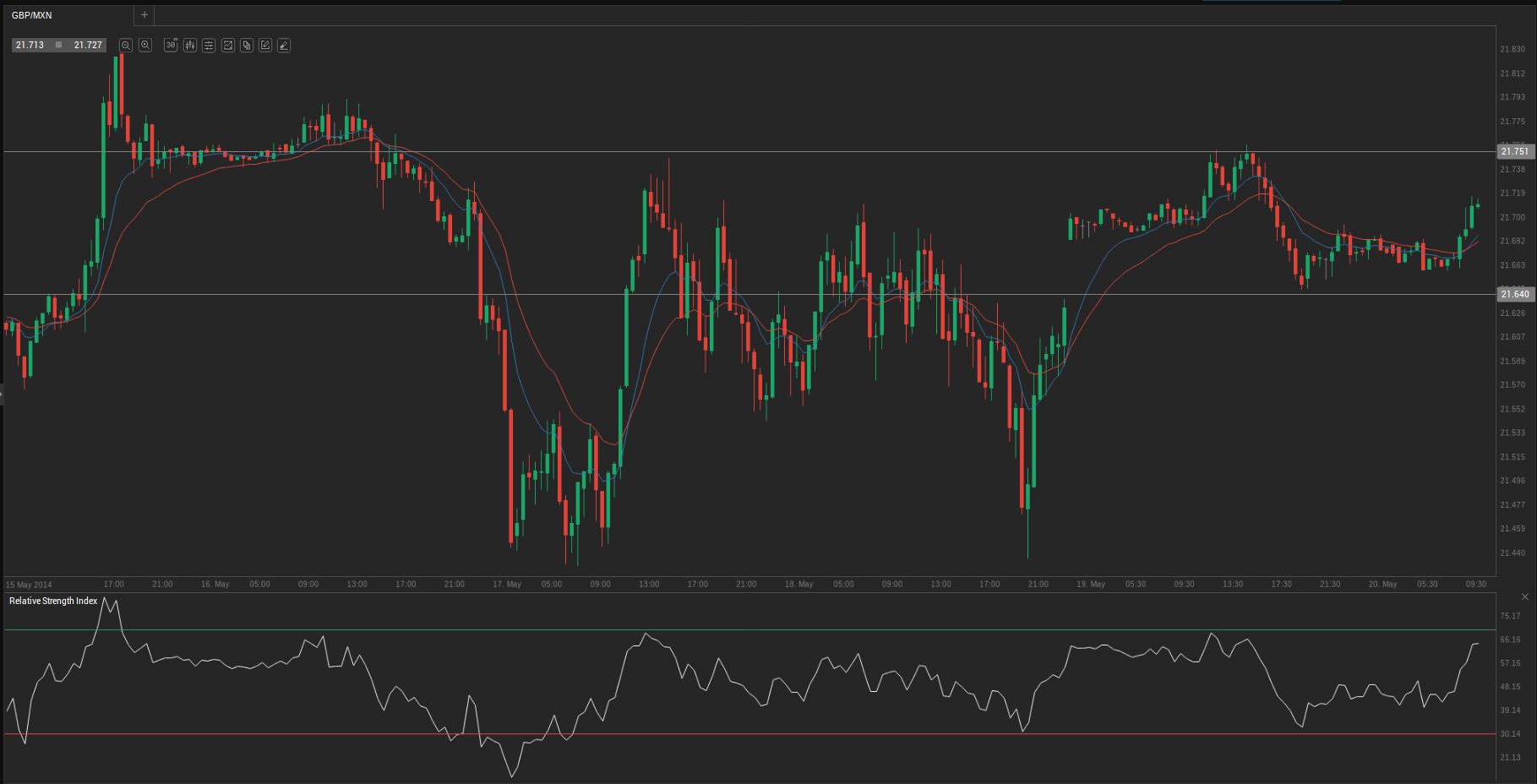Click the 15 May 2014 date label

29,585
